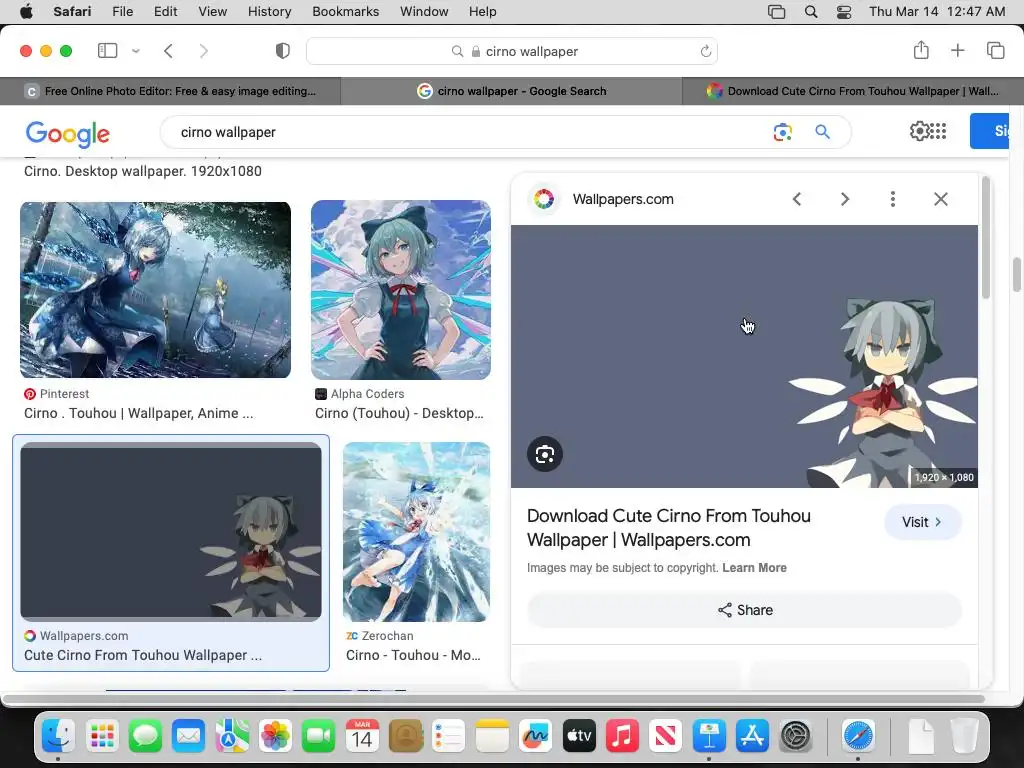Open Keynote from the Dock
This screenshot has height=768, width=1024.
click(709, 736)
